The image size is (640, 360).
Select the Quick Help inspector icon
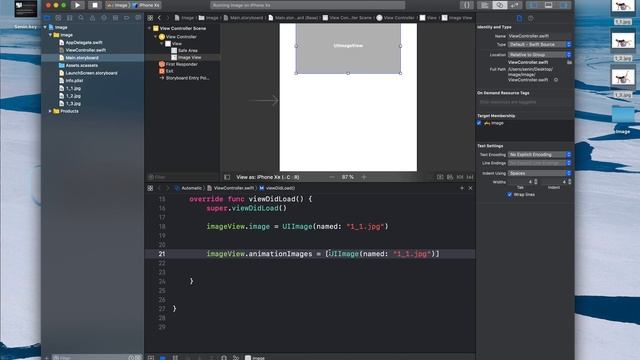531,18
